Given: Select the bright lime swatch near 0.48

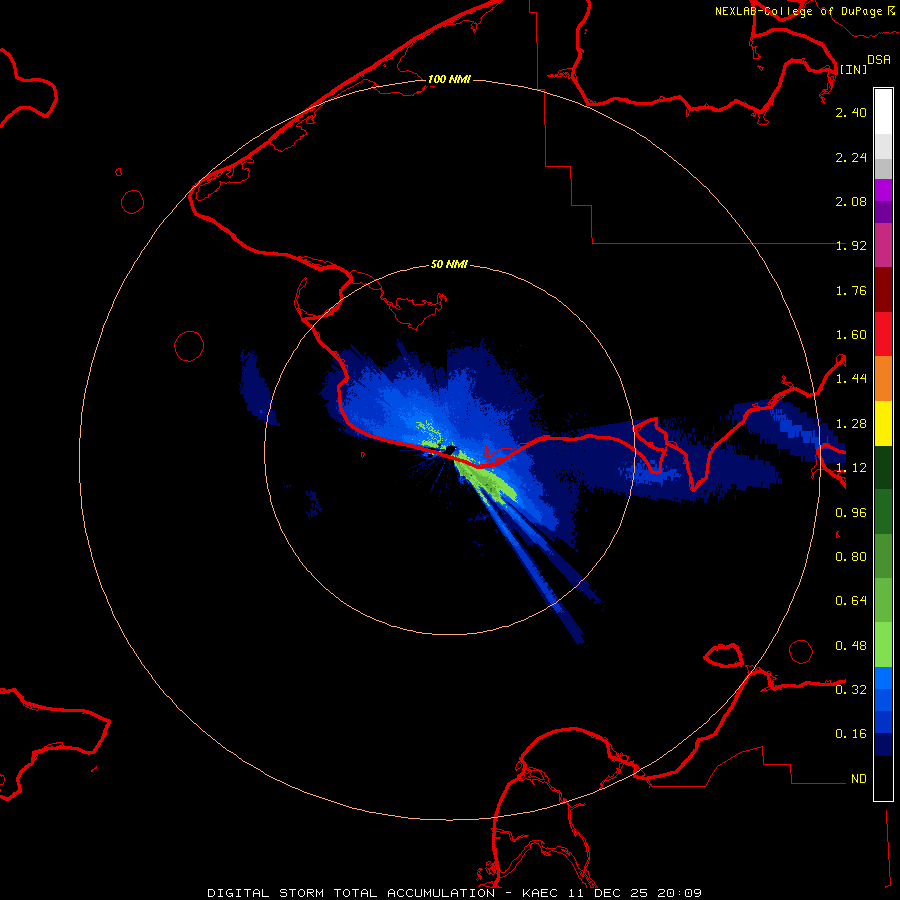Looking at the screenshot, I should (883, 645).
